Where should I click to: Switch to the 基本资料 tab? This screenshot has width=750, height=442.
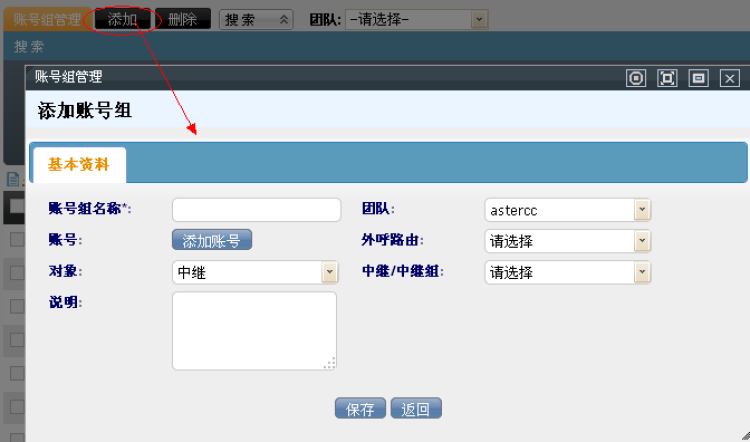point(78,165)
